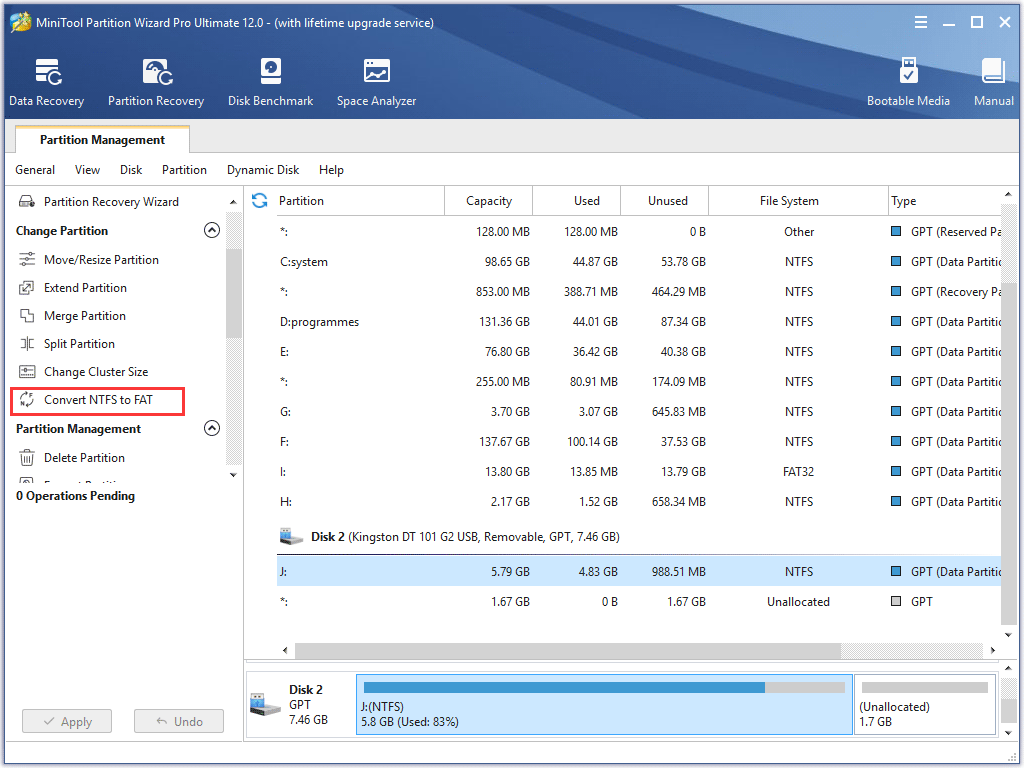Screen dimensions: 1024x768
Task: Select the J: partition row
Action: [x=639, y=571]
